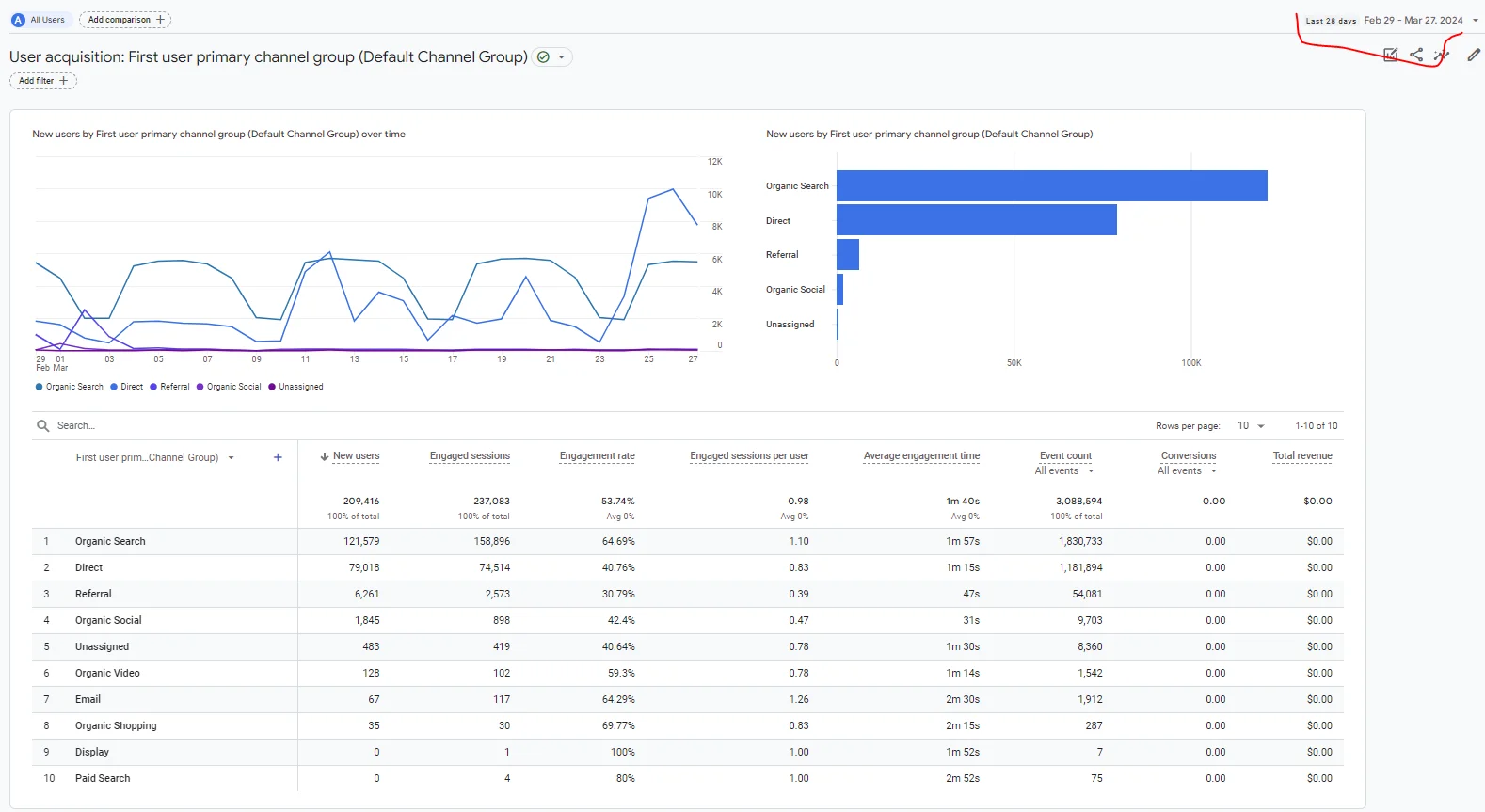
Task: Open the date range dropdown arrow
Action: pyautogui.click(x=1476, y=21)
